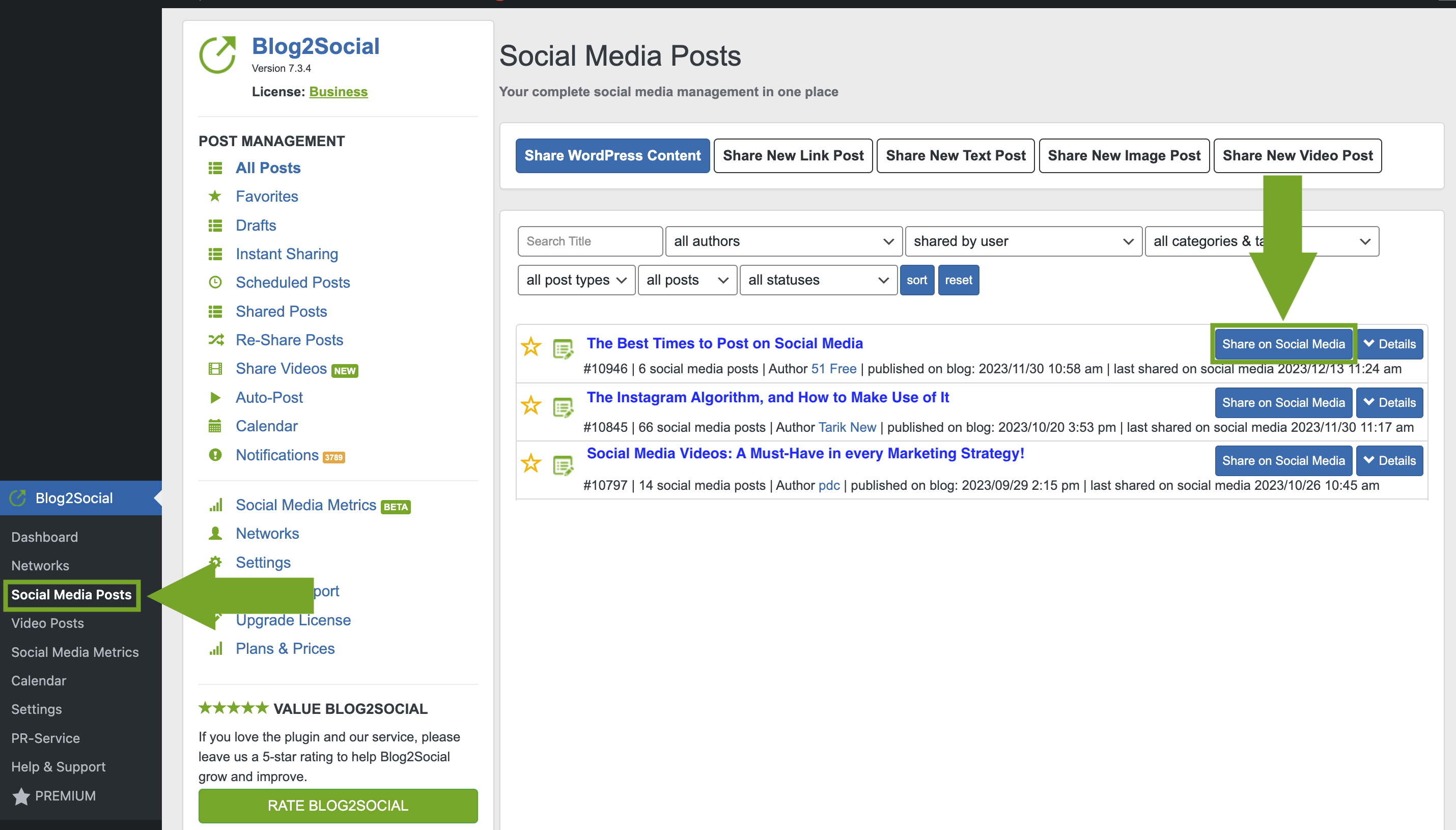
Task: Open the all authors dropdown
Action: point(783,241)
